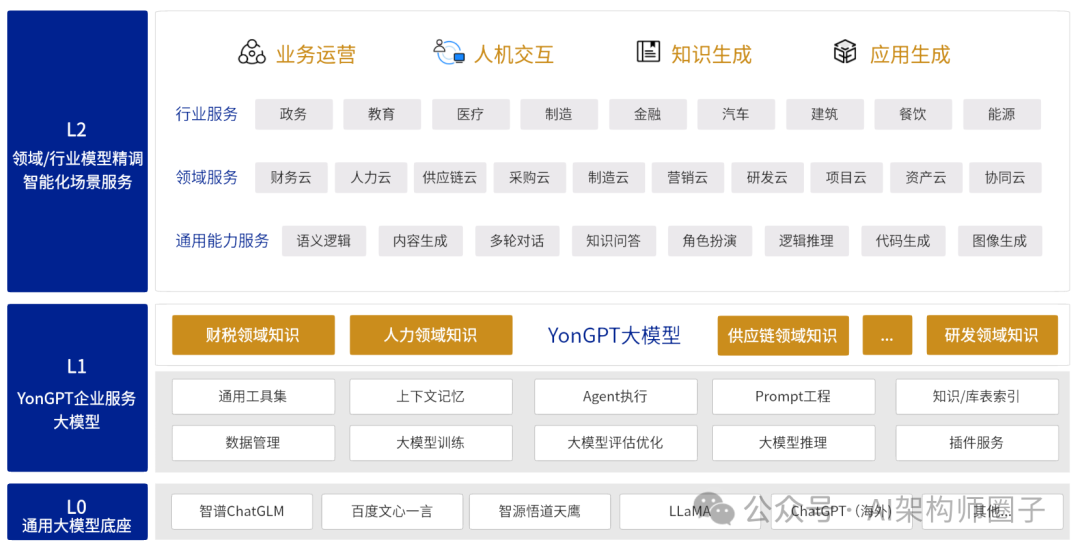
Task: Click the 通用能力服务 row label
Action: pos(222,240)
